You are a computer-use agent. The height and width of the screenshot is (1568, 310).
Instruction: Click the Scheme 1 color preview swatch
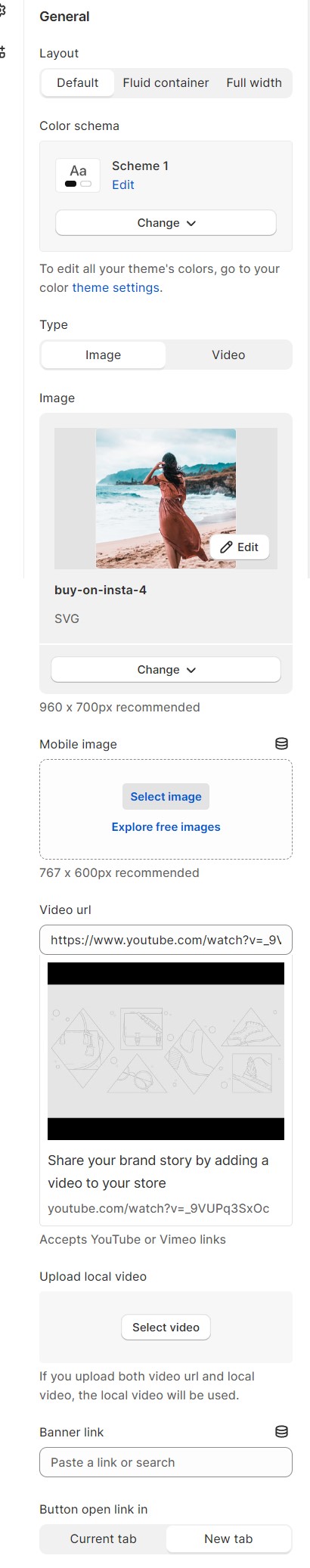point(78,175)
